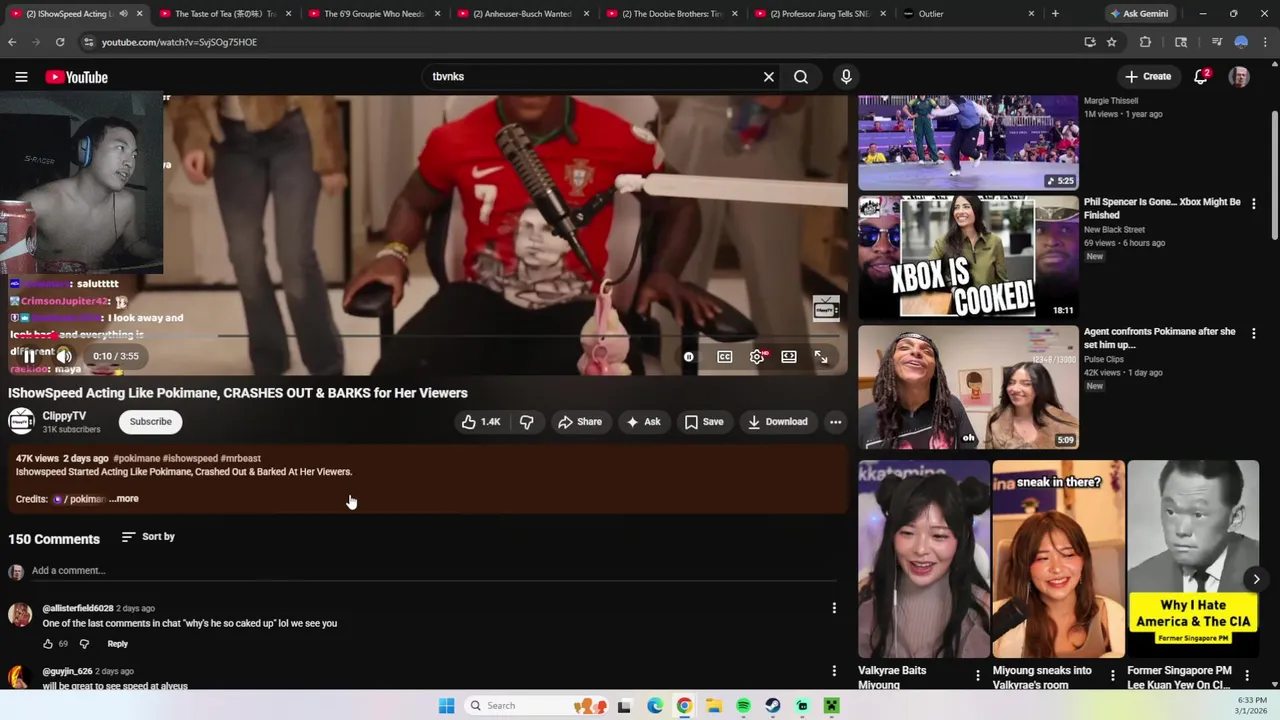This screenshot has height=720, width=1280.
Task: Seek on the video progress bar
Action: click(x=425, y=336)
